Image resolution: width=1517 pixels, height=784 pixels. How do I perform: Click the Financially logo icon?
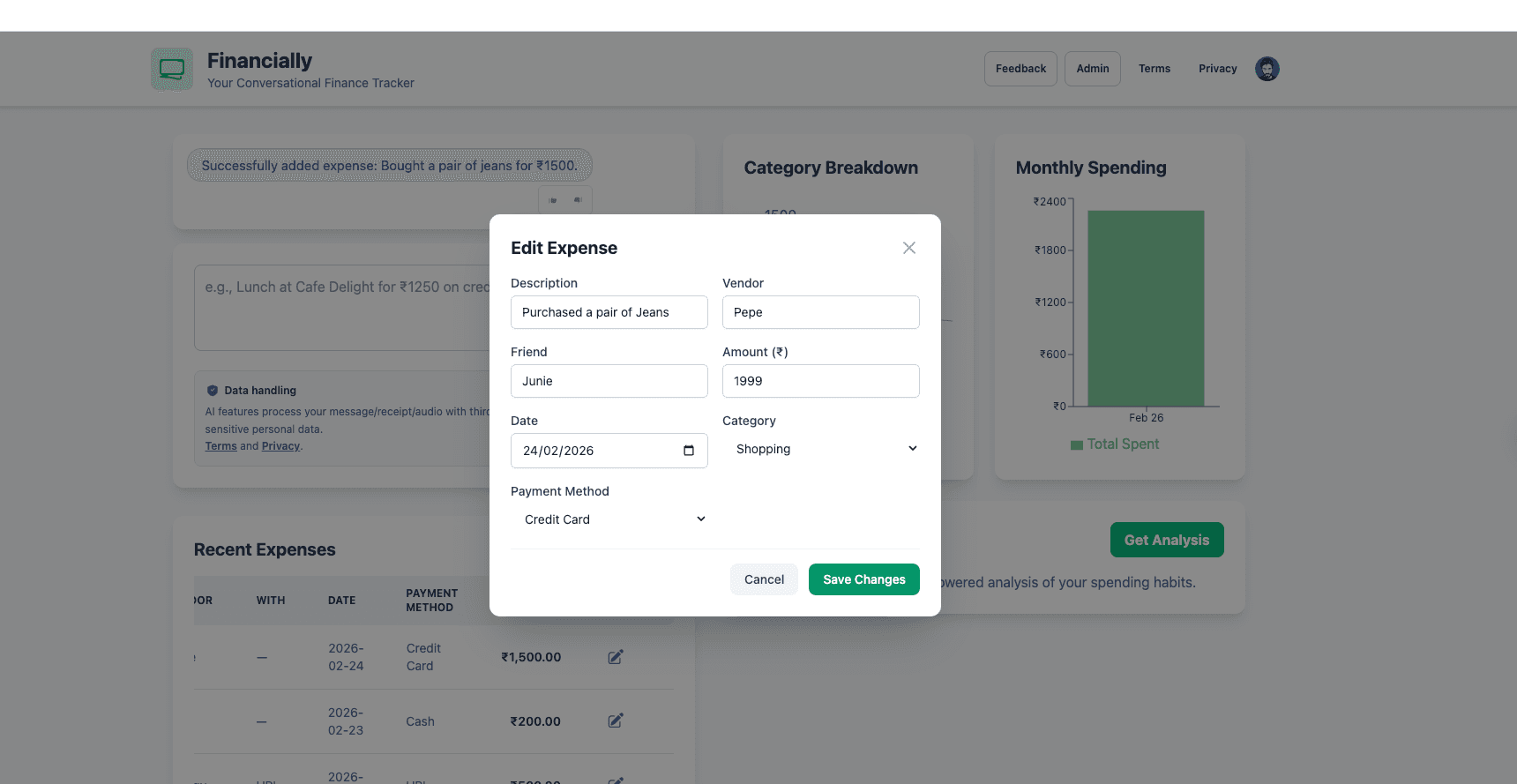click(x=172, y=69)
